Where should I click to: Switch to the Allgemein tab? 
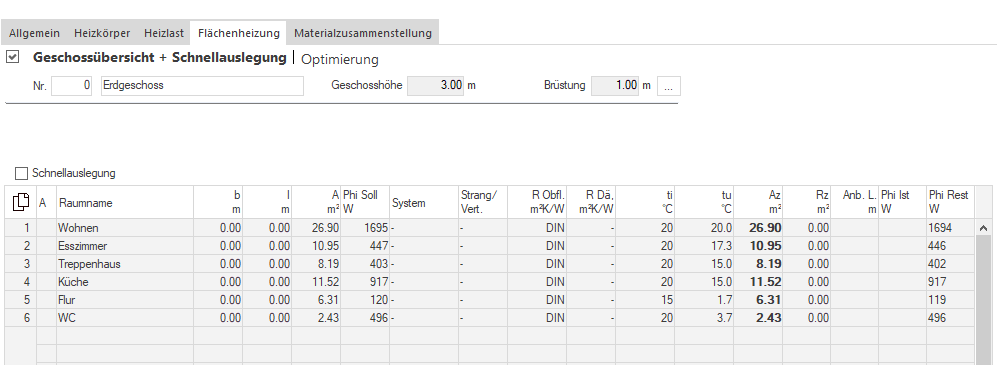(34, 33)
